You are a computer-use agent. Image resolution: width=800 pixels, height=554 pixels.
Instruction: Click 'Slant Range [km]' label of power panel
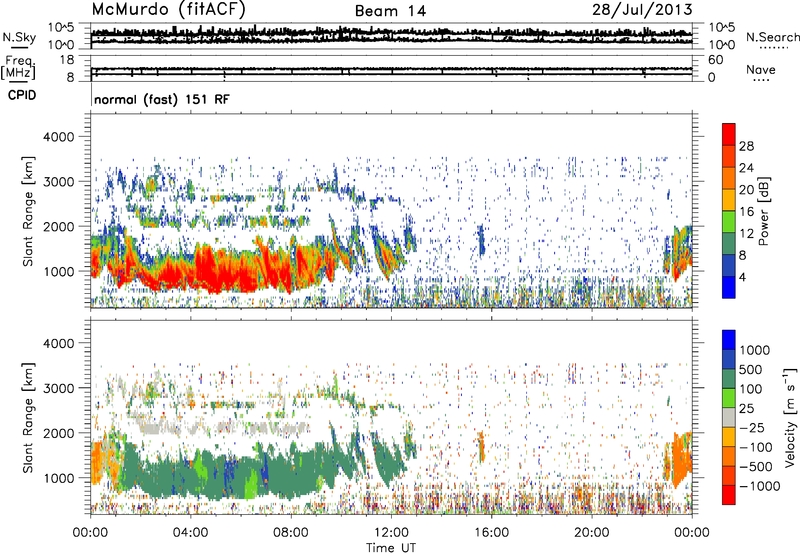(28, 211)
